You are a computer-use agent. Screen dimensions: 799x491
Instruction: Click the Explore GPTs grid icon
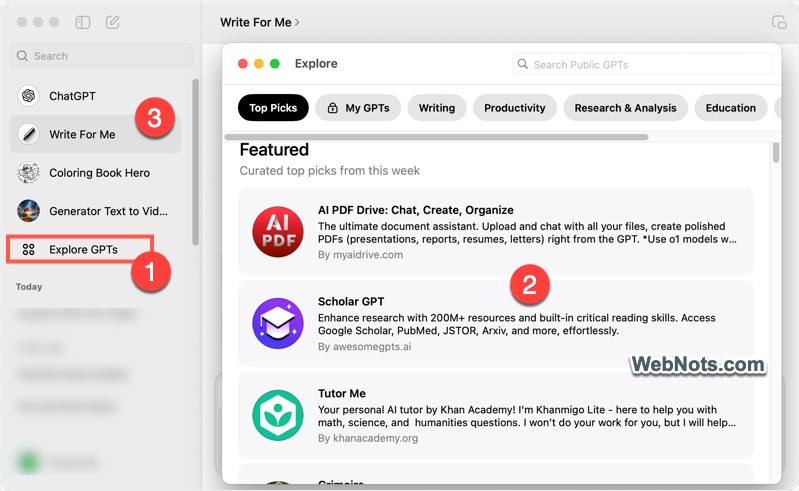[29, 250]
